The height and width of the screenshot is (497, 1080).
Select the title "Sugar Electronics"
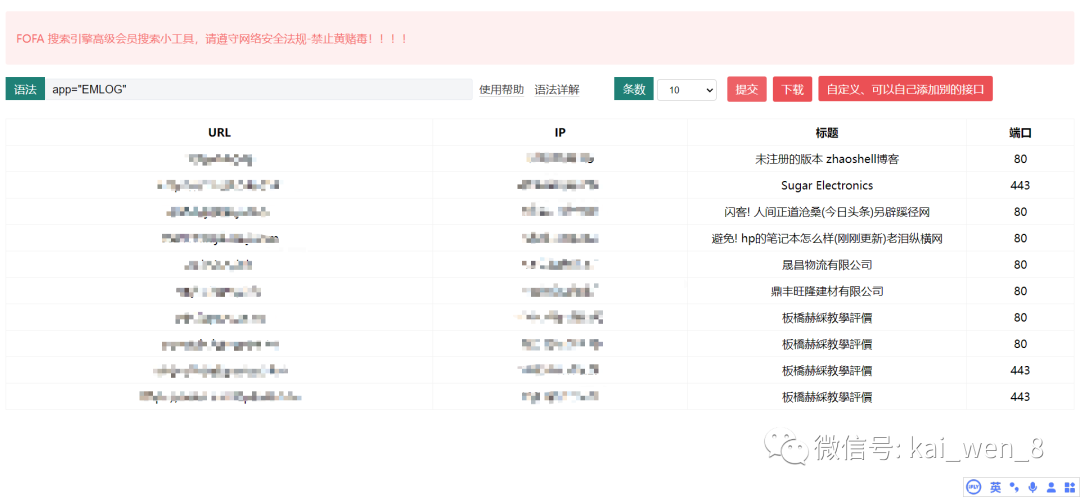(827, 186)
